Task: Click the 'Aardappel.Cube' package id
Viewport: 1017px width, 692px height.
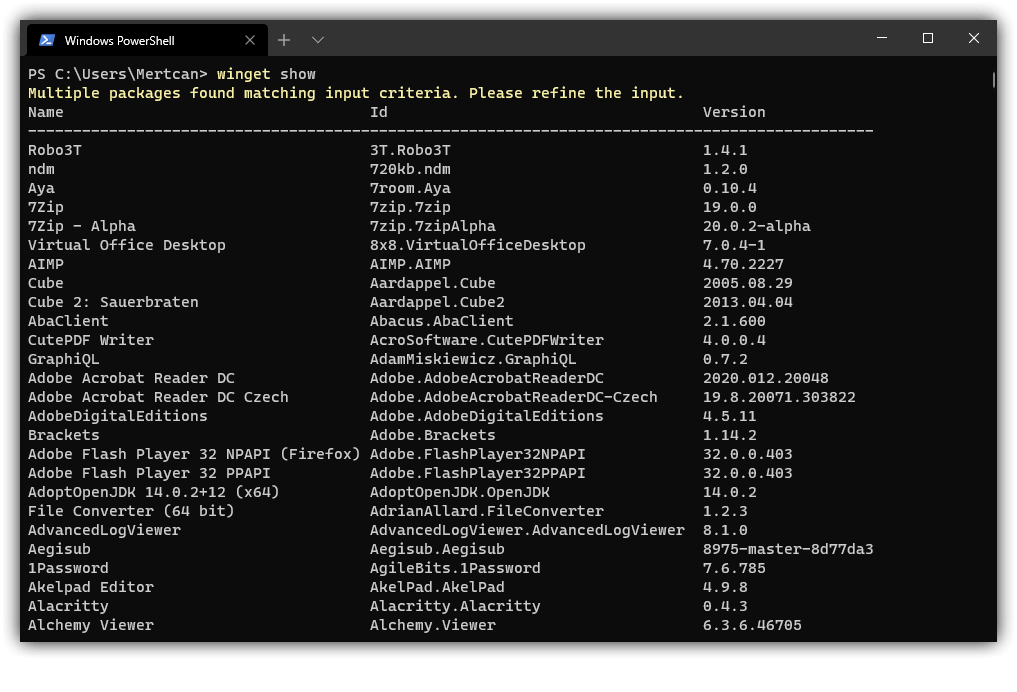Action: click(433, 283)
